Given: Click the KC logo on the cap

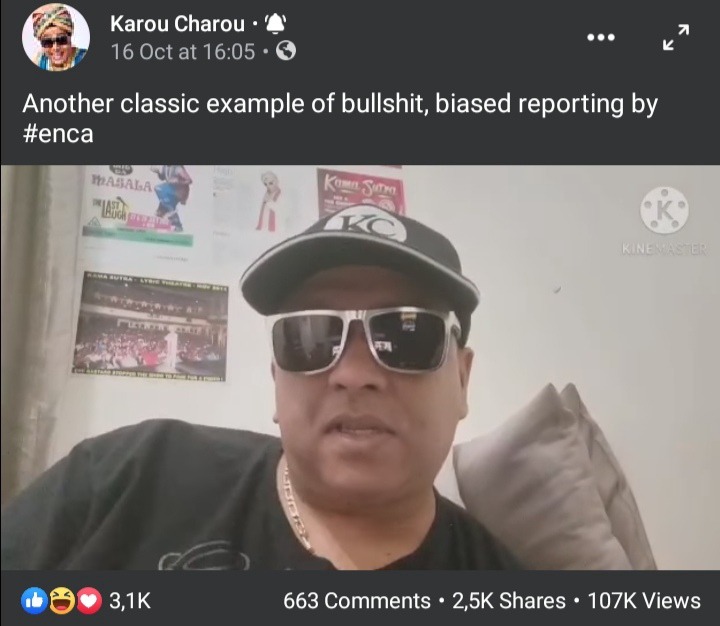Looking at the screenshot, I should point(372,227).
